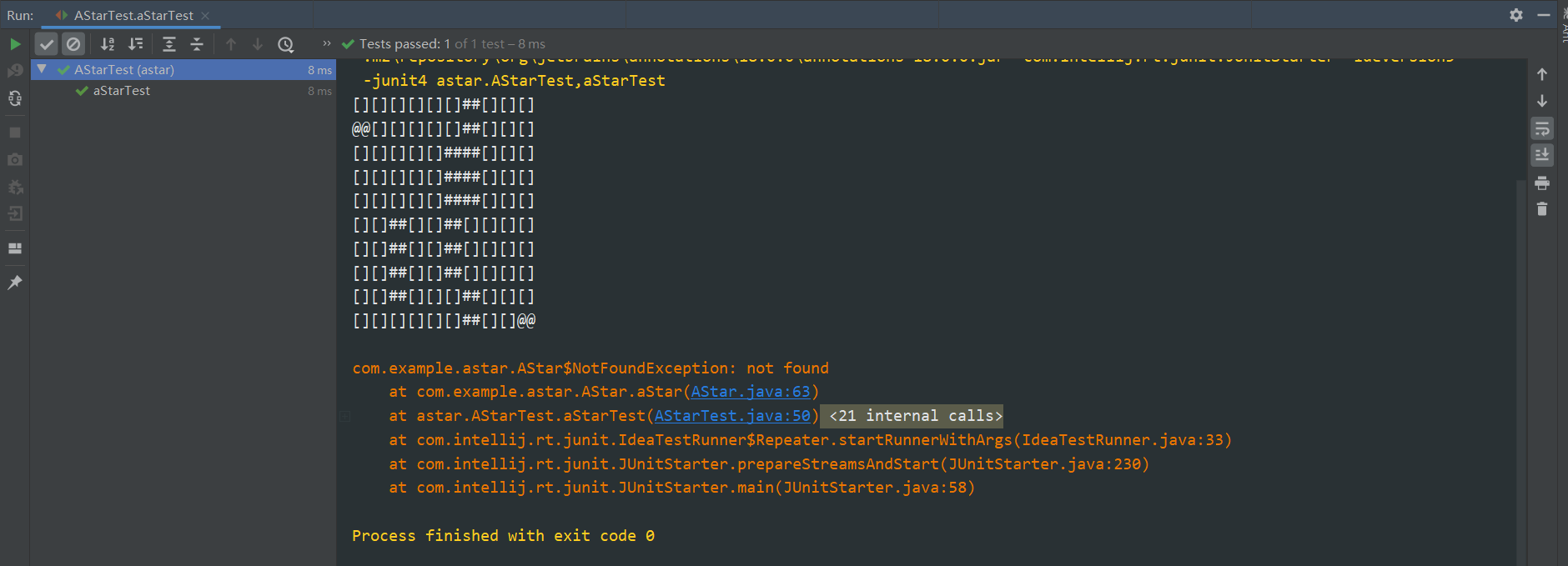Rerun the AStarTest with the green play icon
The image size is (1568, 566).
point(15,44)
